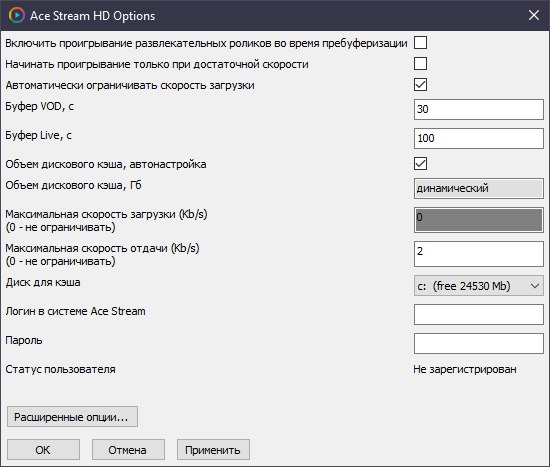Click the 'Статус пользователя' label

[x=60, y=369]
